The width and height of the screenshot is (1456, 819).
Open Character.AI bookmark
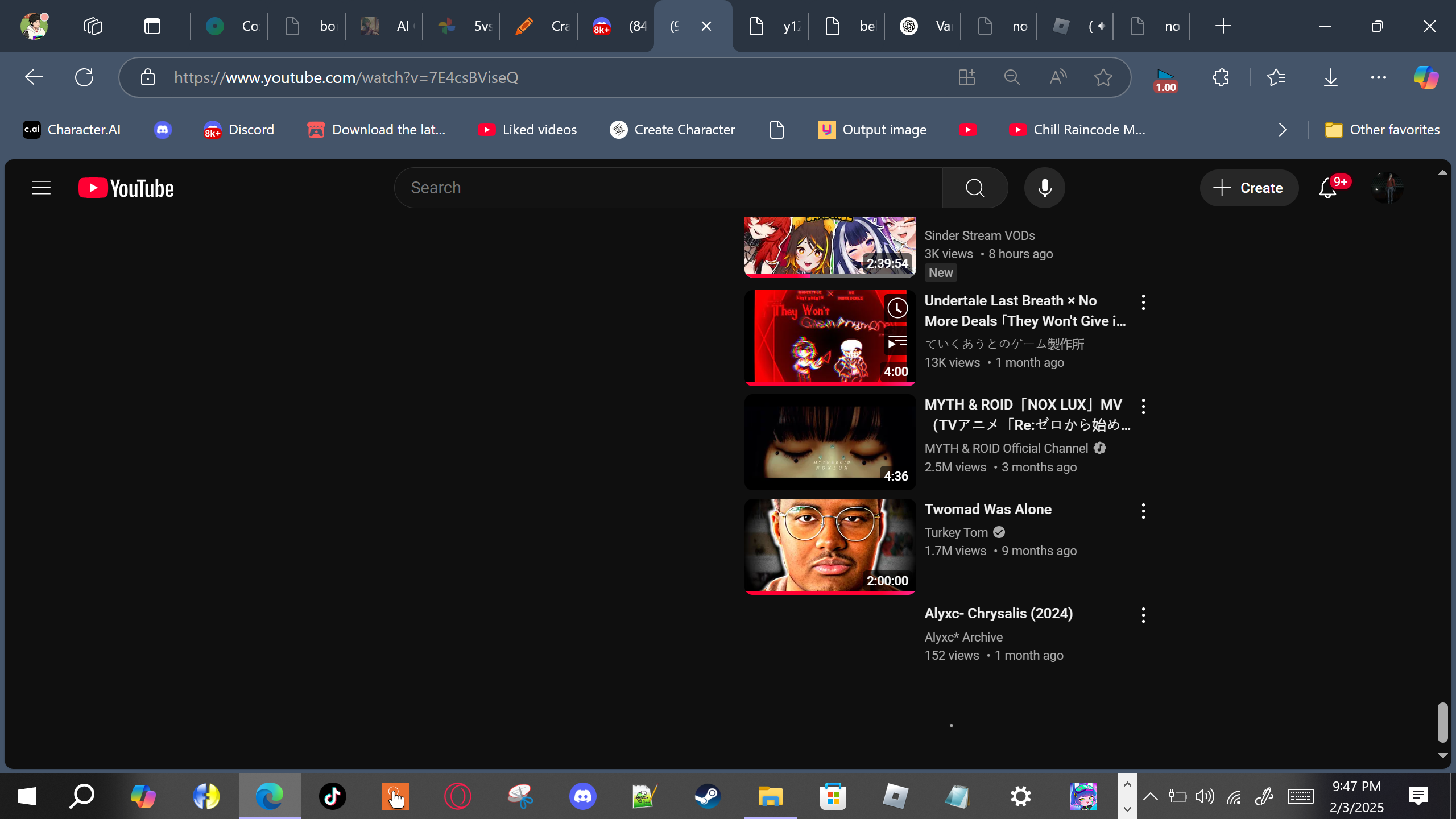(x=72, y=130)
